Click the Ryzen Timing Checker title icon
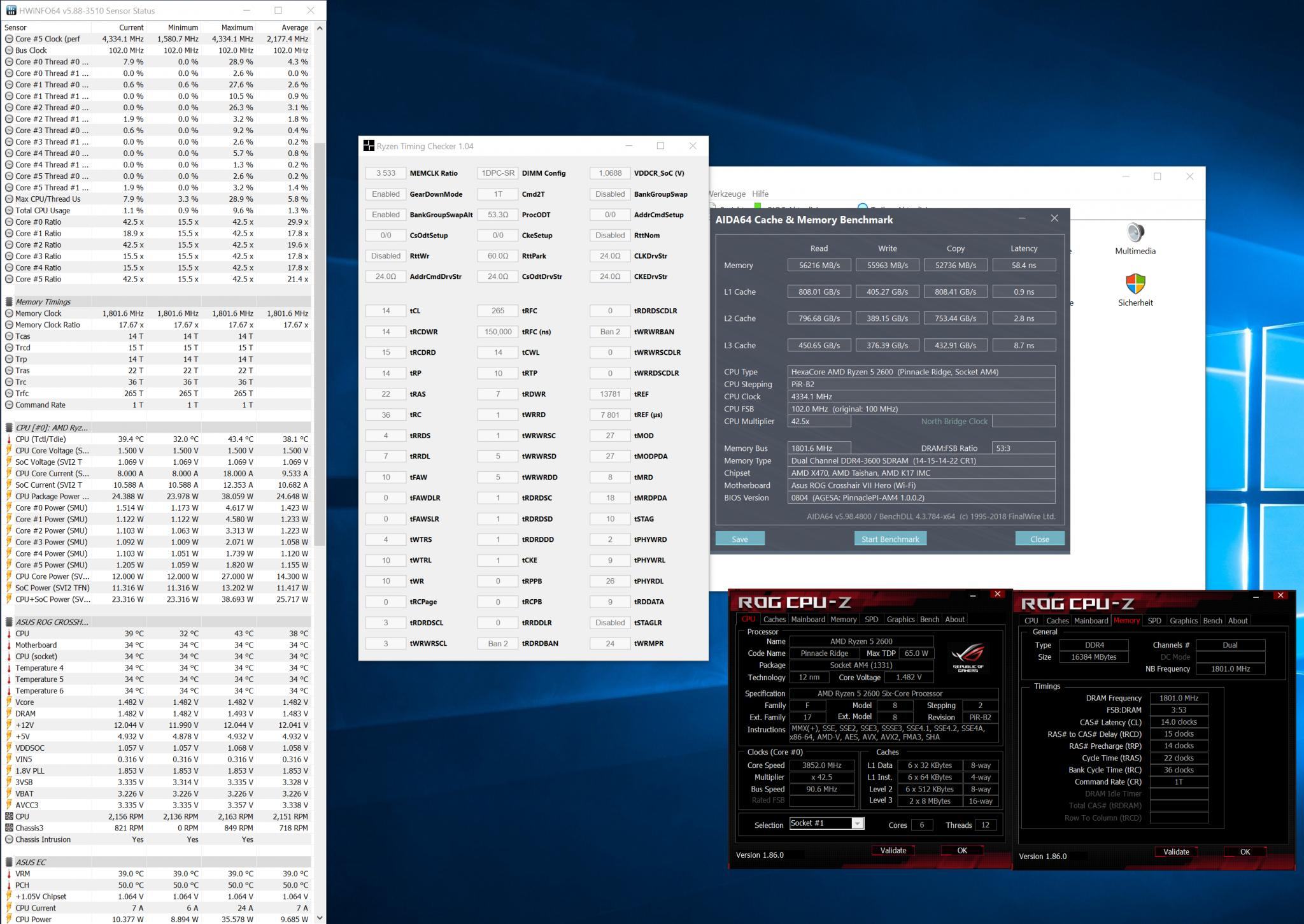The width and height of the screenshot is (1304, 924). tap(369, 146)
